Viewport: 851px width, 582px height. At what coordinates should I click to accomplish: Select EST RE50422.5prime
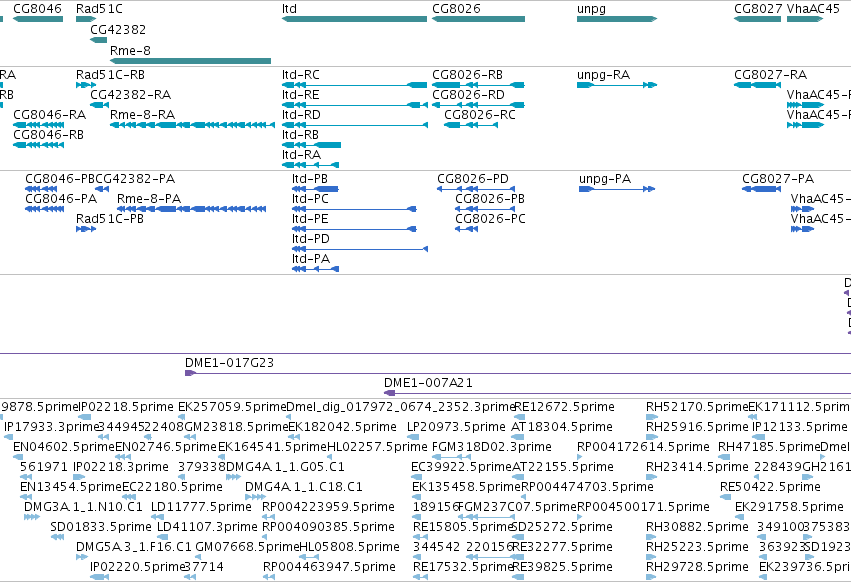[x=770, y=487]
